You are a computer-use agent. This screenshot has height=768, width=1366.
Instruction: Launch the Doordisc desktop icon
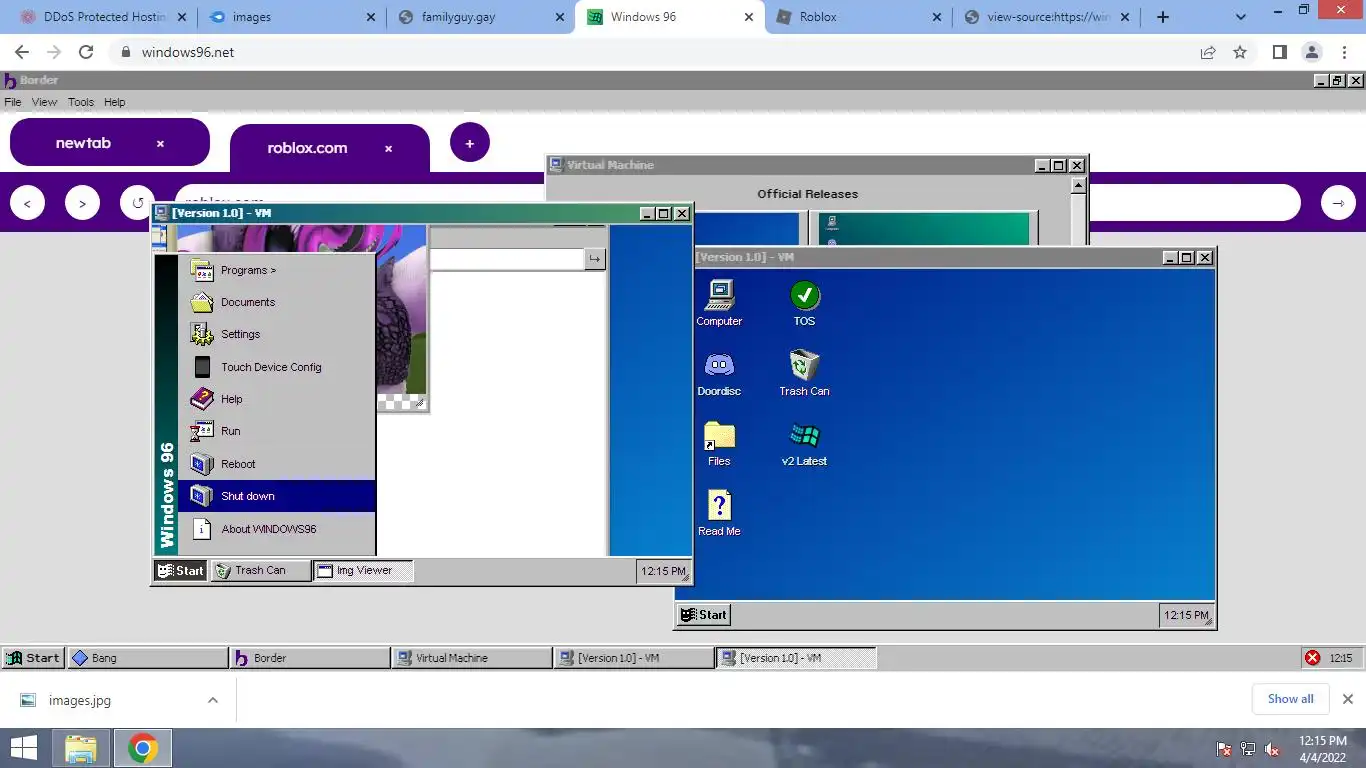[719, 373]
